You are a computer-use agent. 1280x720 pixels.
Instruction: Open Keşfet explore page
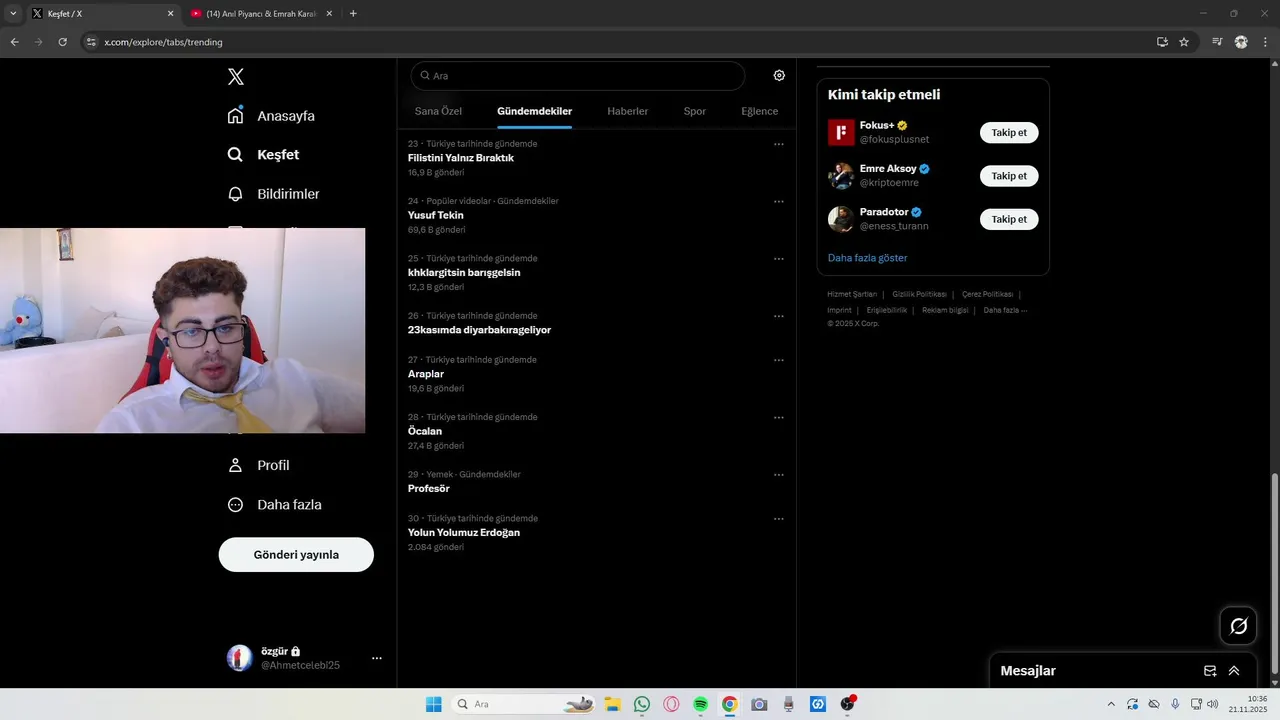[263, 155]
